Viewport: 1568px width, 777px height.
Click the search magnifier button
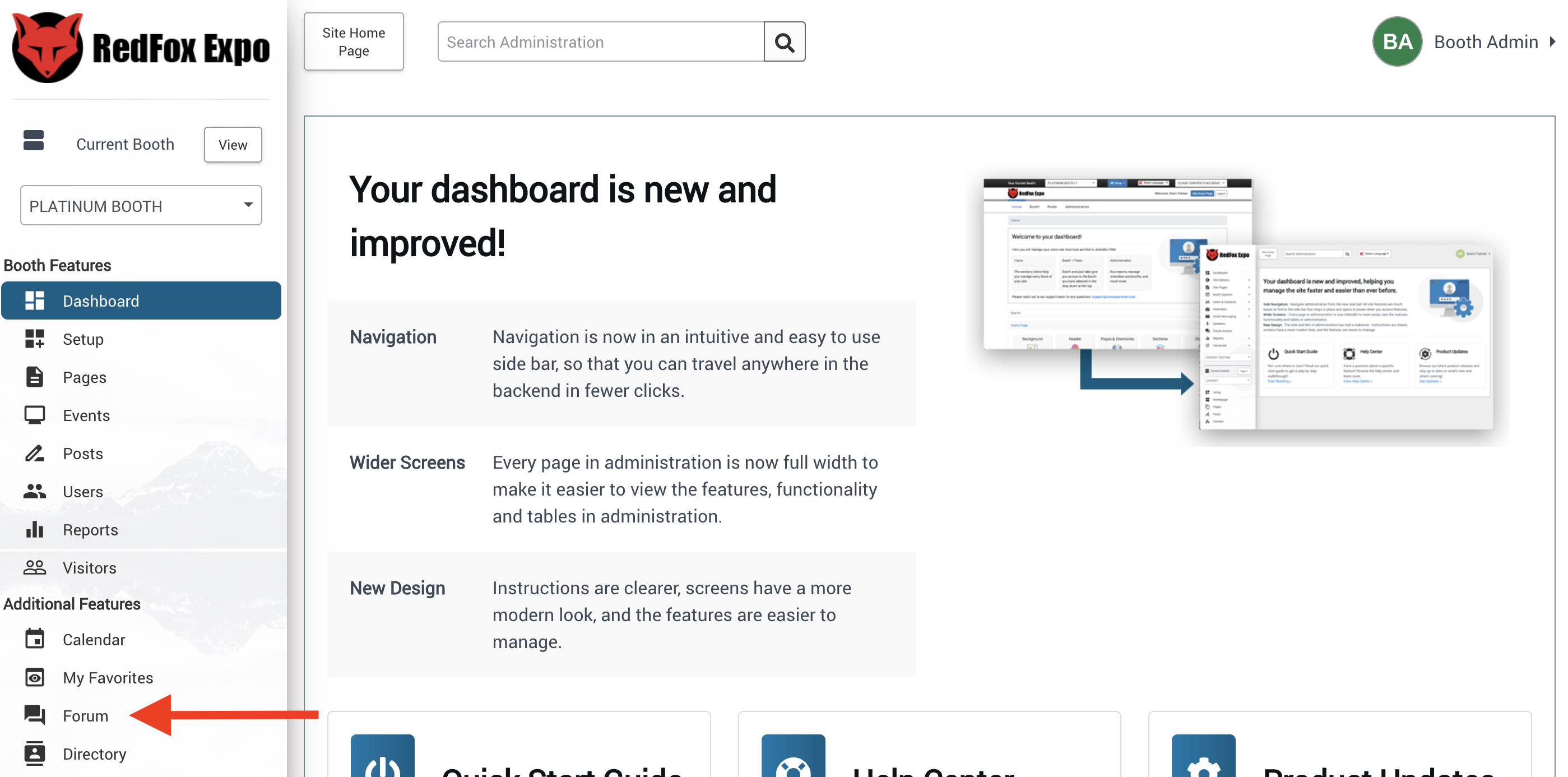click(785, 42)
